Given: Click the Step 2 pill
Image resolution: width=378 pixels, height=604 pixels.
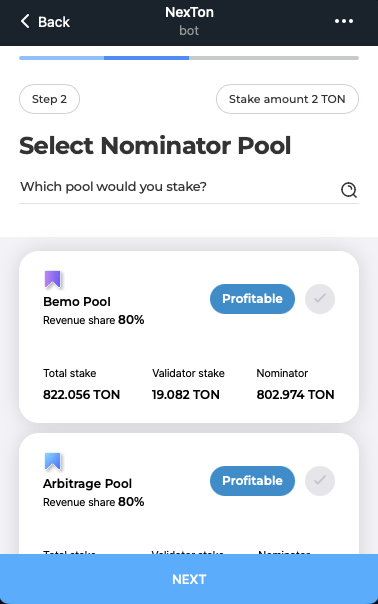Looking at the screenshot, I should tap(49, 99).
